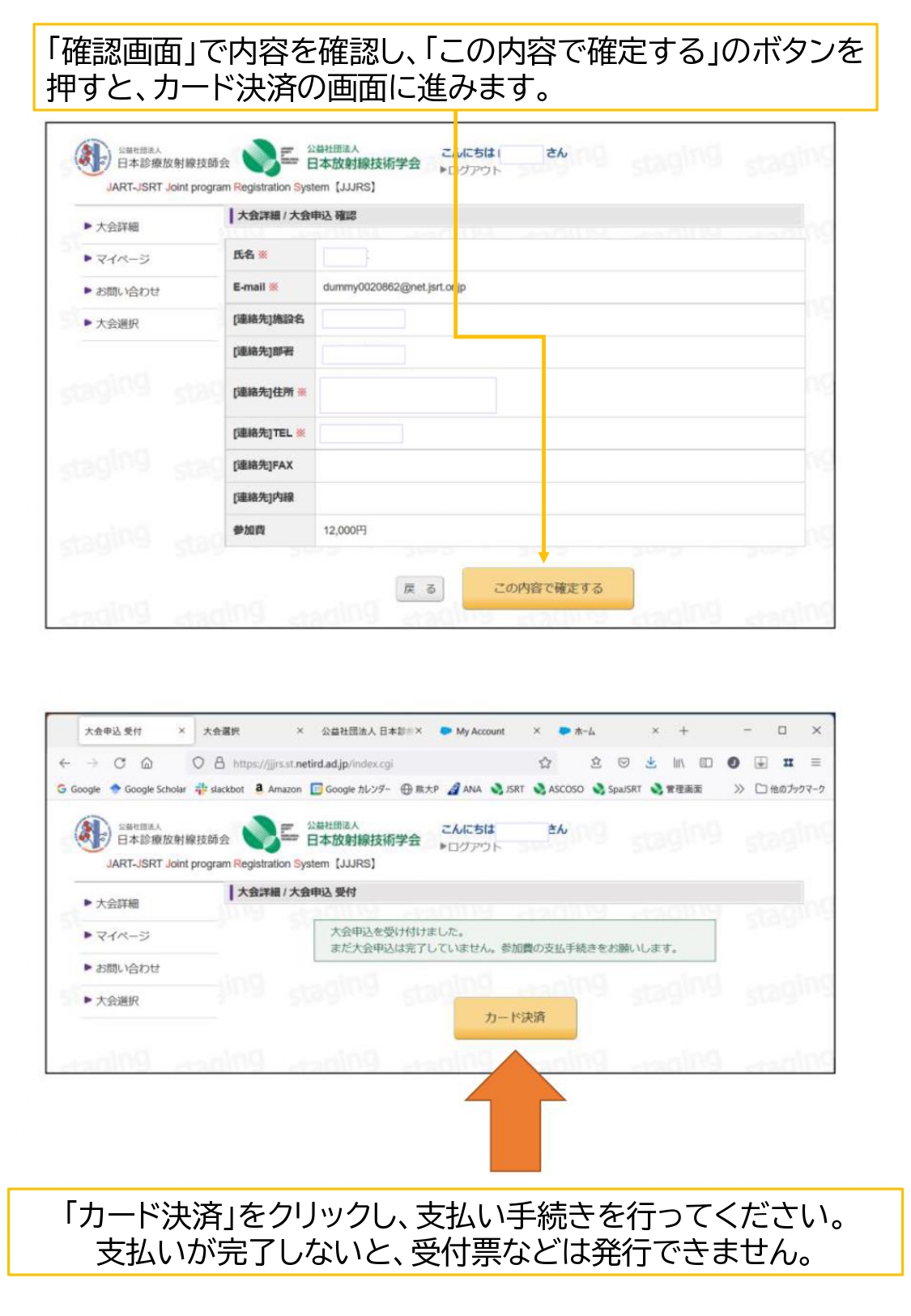Expand 大会詳細 in lower page sidebar
The image size is (911, 1316).
117,903
